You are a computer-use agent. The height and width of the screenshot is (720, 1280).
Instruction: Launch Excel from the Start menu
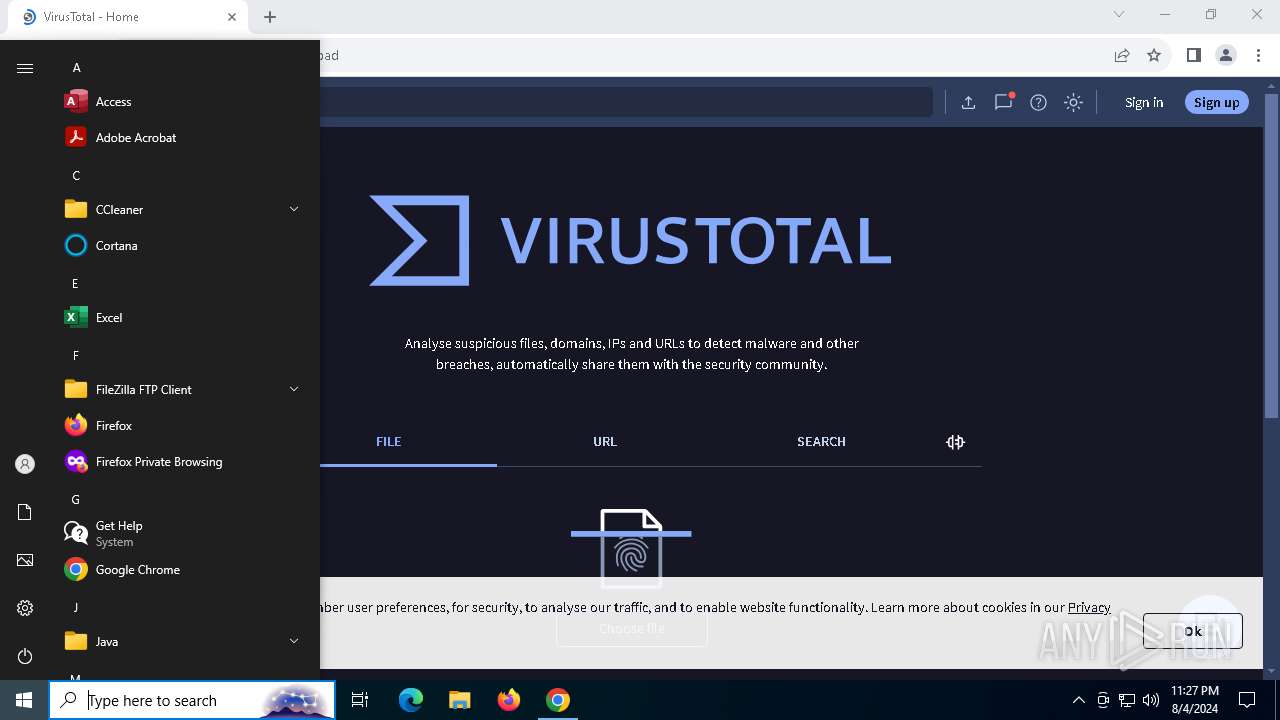(180, 318)
